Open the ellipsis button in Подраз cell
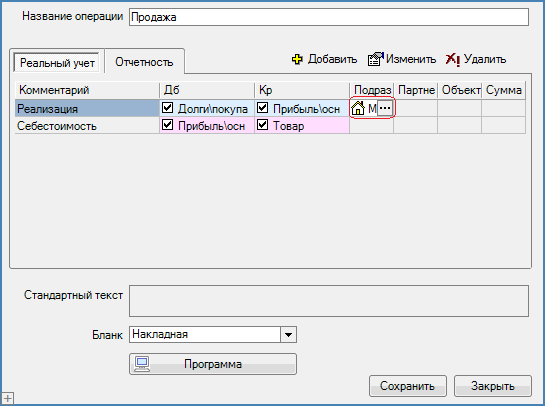Screen dimensions: 545x406 pos(385,108)
